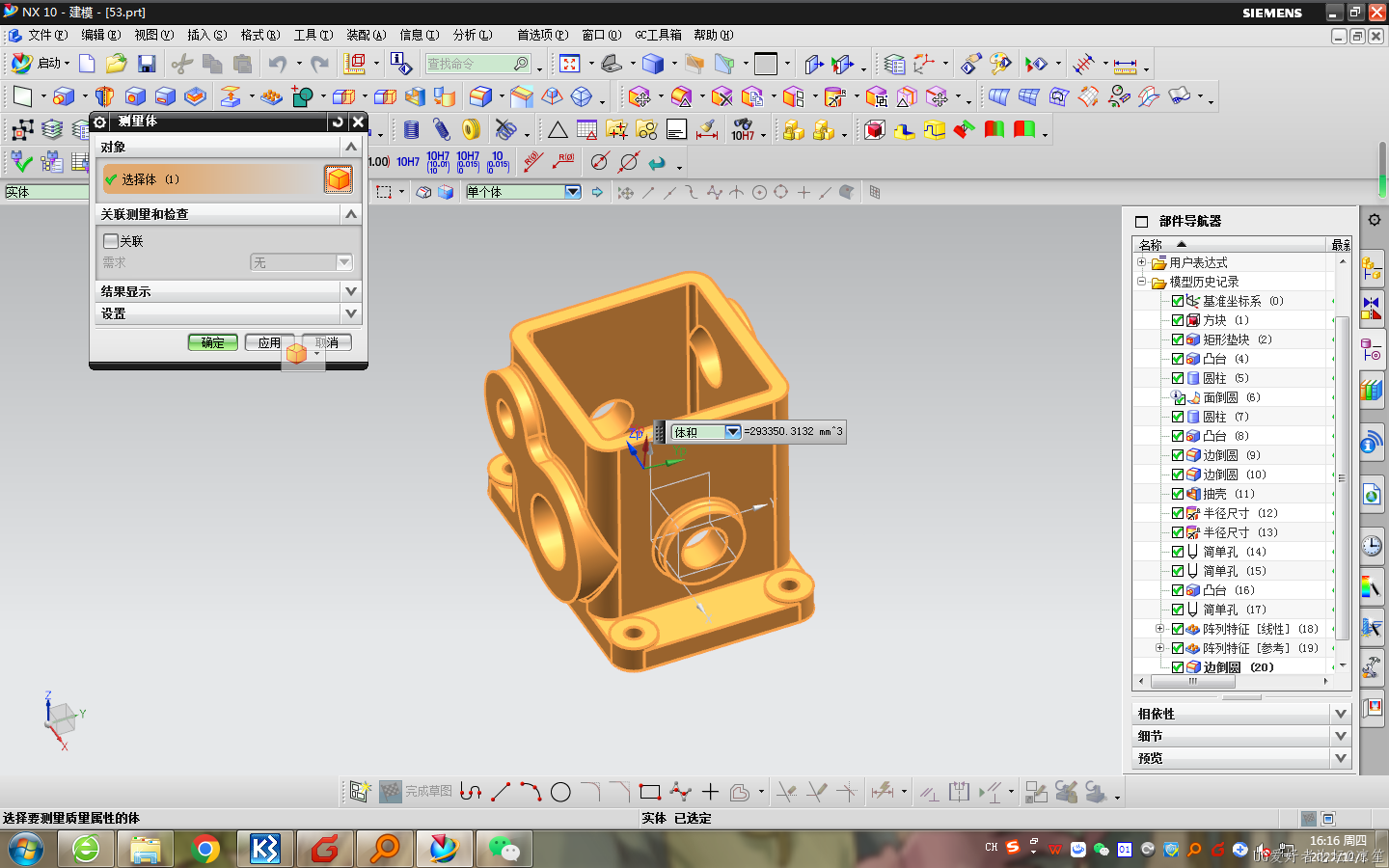Save the part with the floppy icon

click(x=147, y=64)
